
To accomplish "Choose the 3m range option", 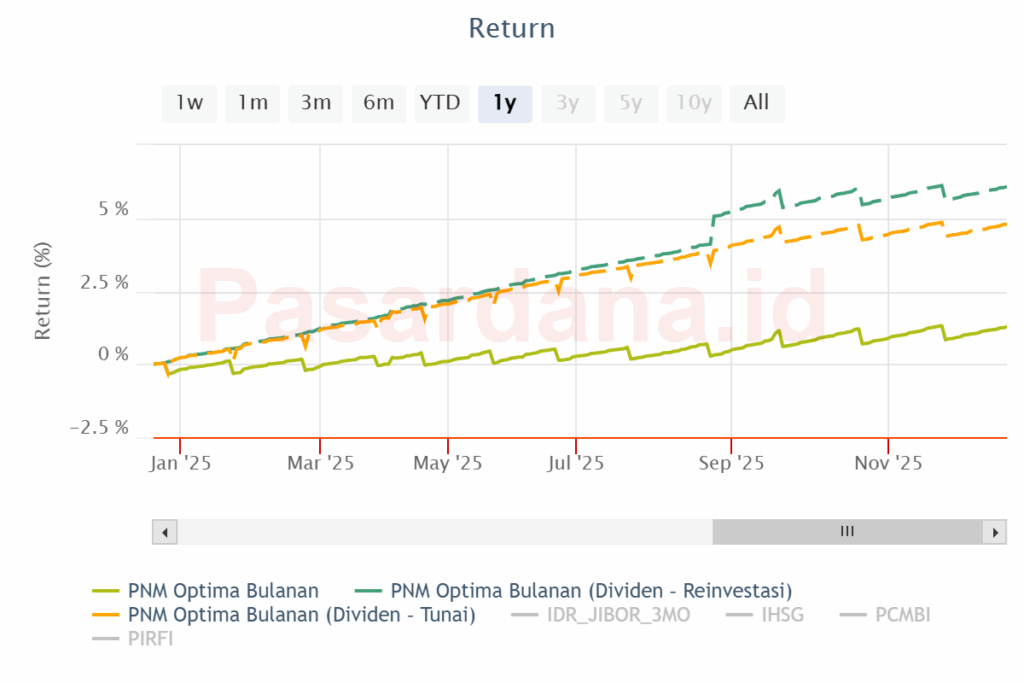I will [316, 103].
